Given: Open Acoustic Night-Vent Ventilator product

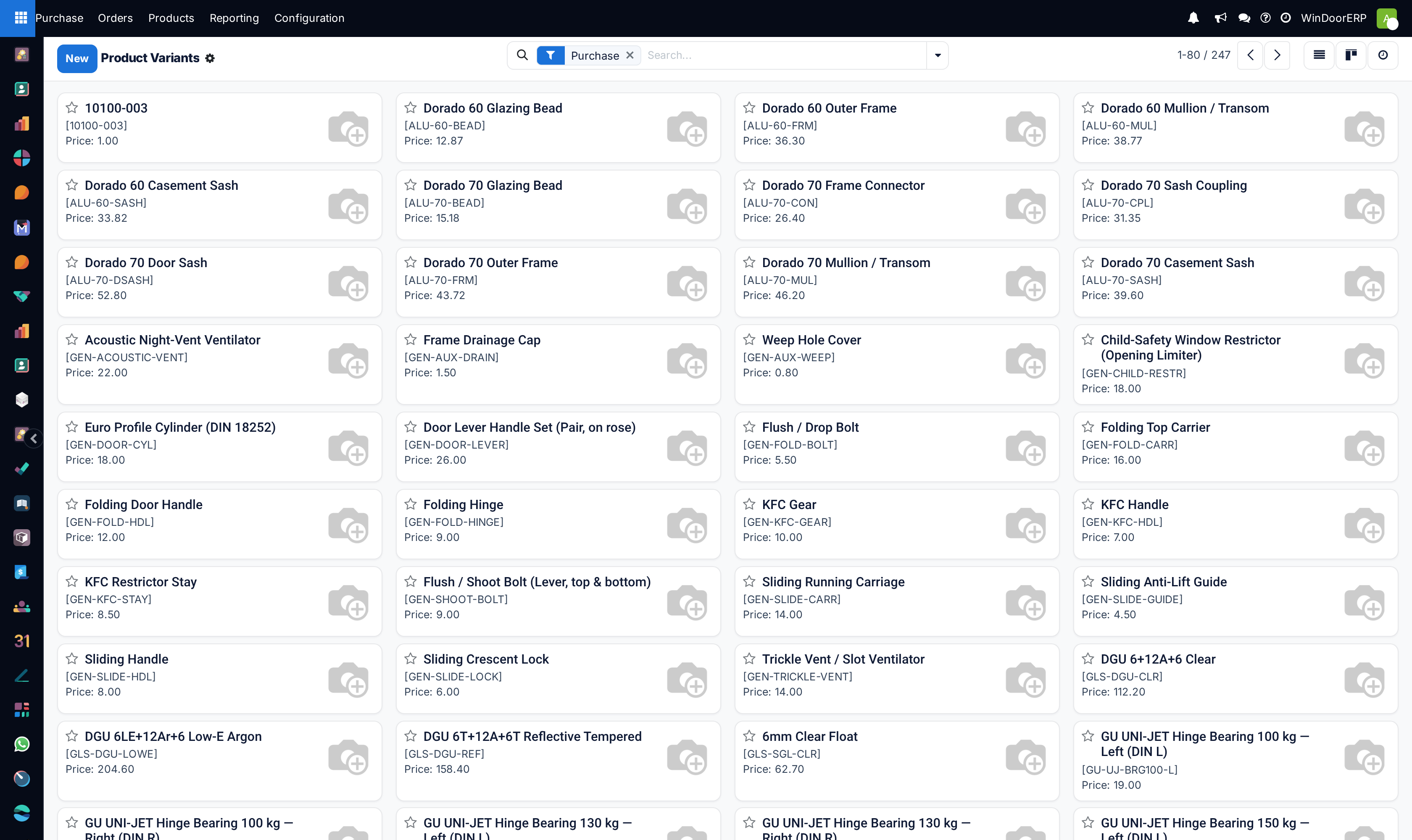Looking at the screenshot, I should tap(219, 364).
